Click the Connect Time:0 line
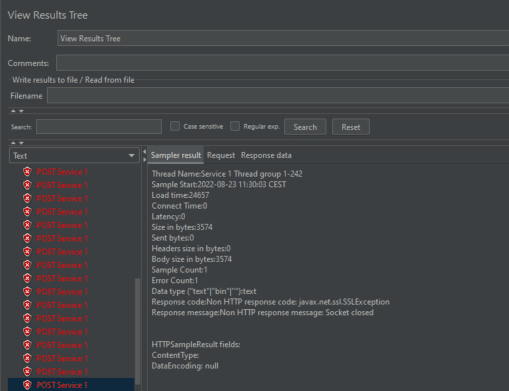The height and width of the screenshot is (391, 509). 179,206
